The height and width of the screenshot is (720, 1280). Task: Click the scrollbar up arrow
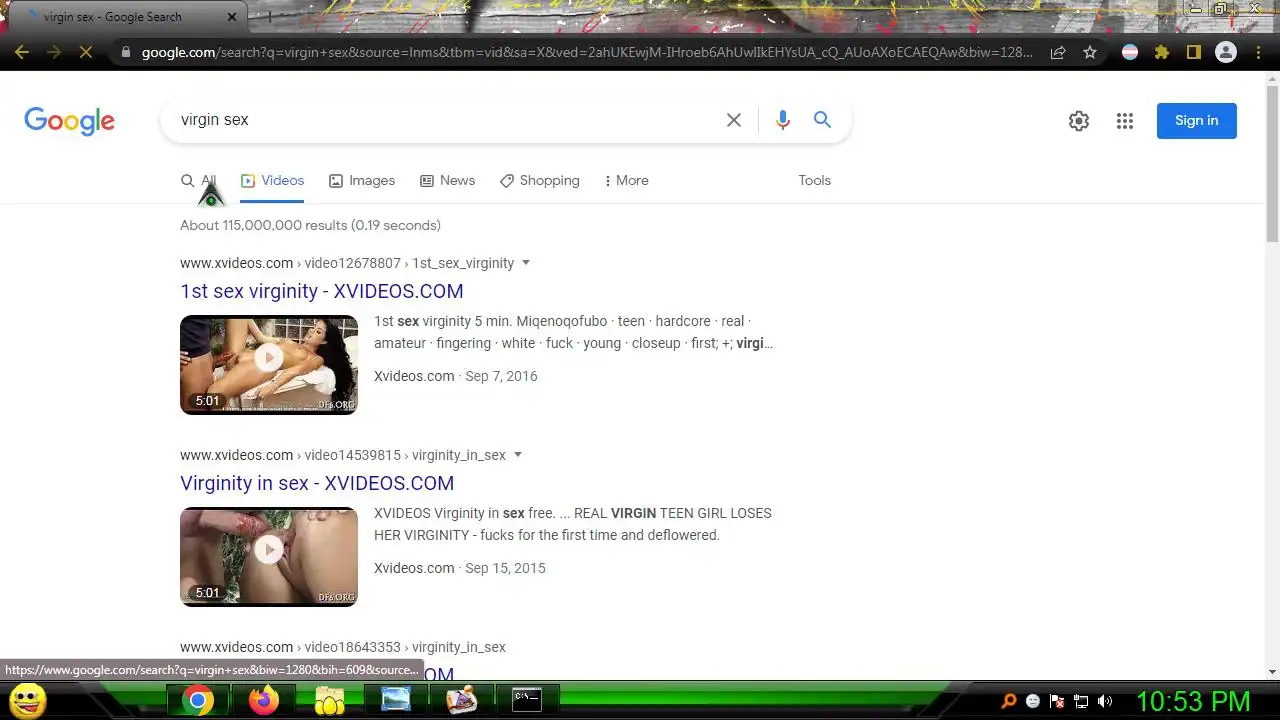click(1272, 78)
